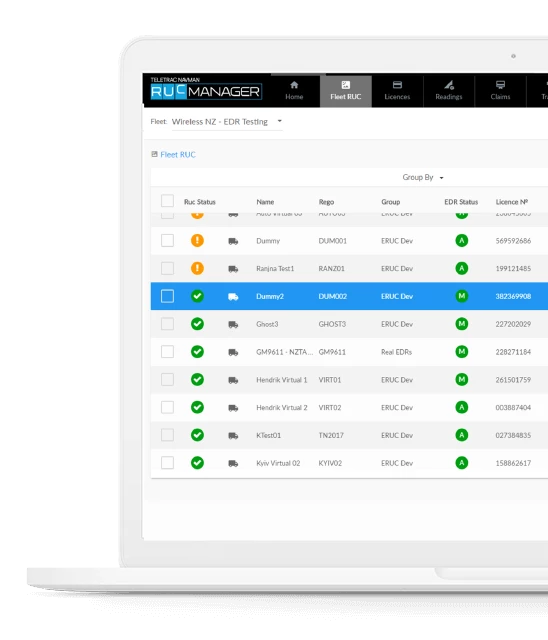Click GM9611 green check status icon
Image resolution: width=548 pixels, height=640 pixels.
click(197, 351)
